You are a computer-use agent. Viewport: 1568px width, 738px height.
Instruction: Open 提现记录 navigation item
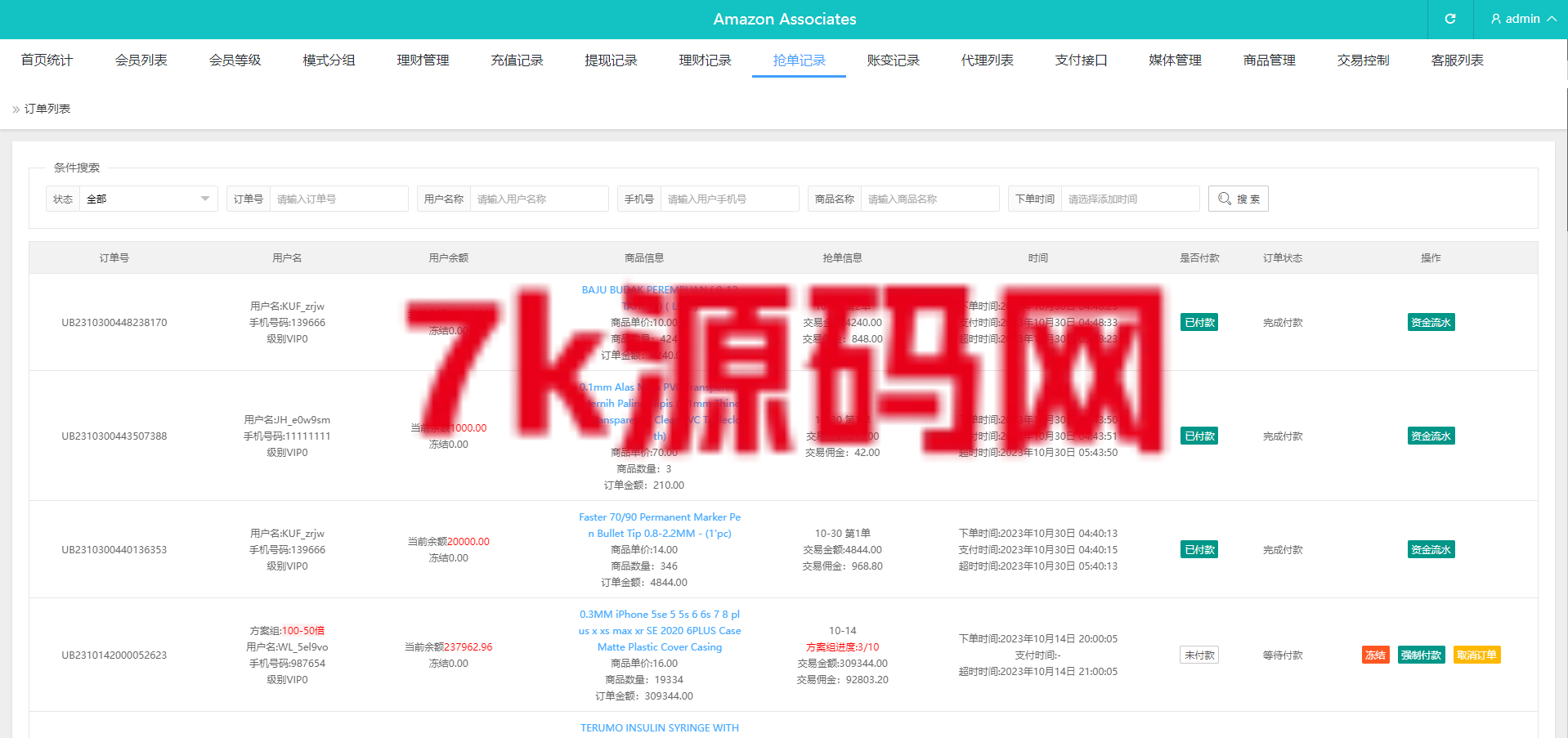click(x=612, y=60)
